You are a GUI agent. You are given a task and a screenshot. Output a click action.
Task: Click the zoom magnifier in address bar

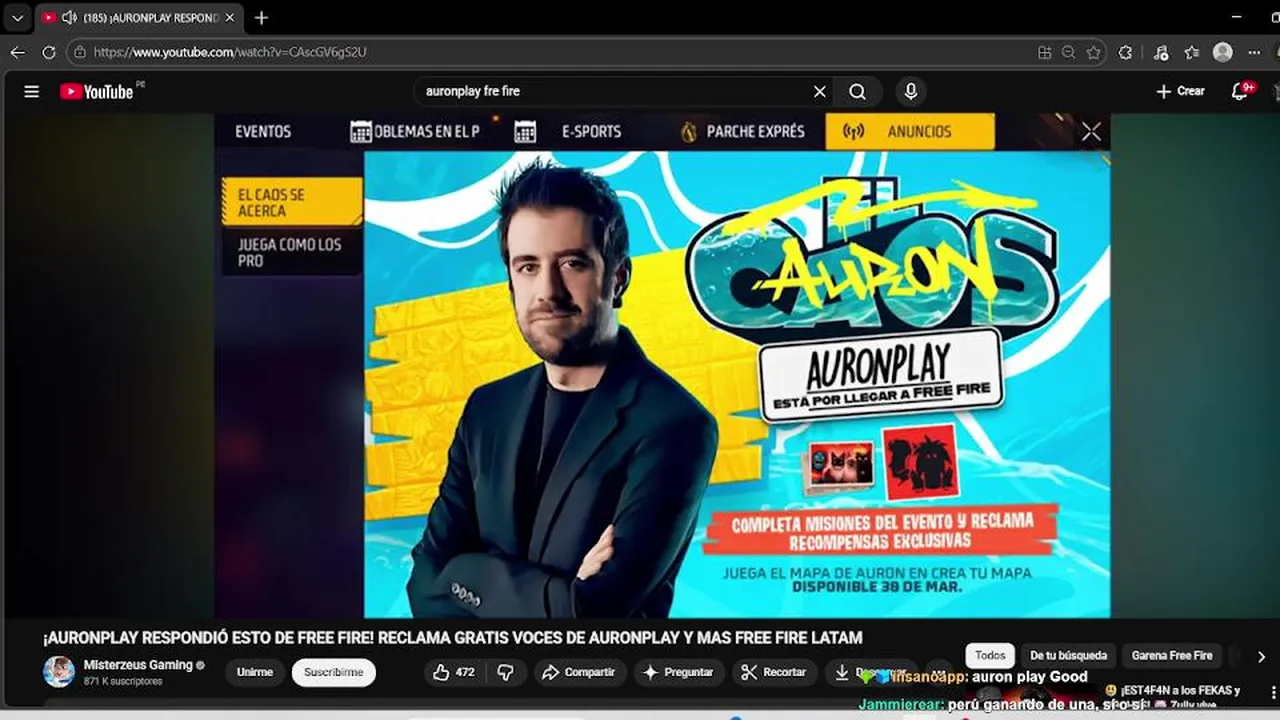[x=1069, y=52]
